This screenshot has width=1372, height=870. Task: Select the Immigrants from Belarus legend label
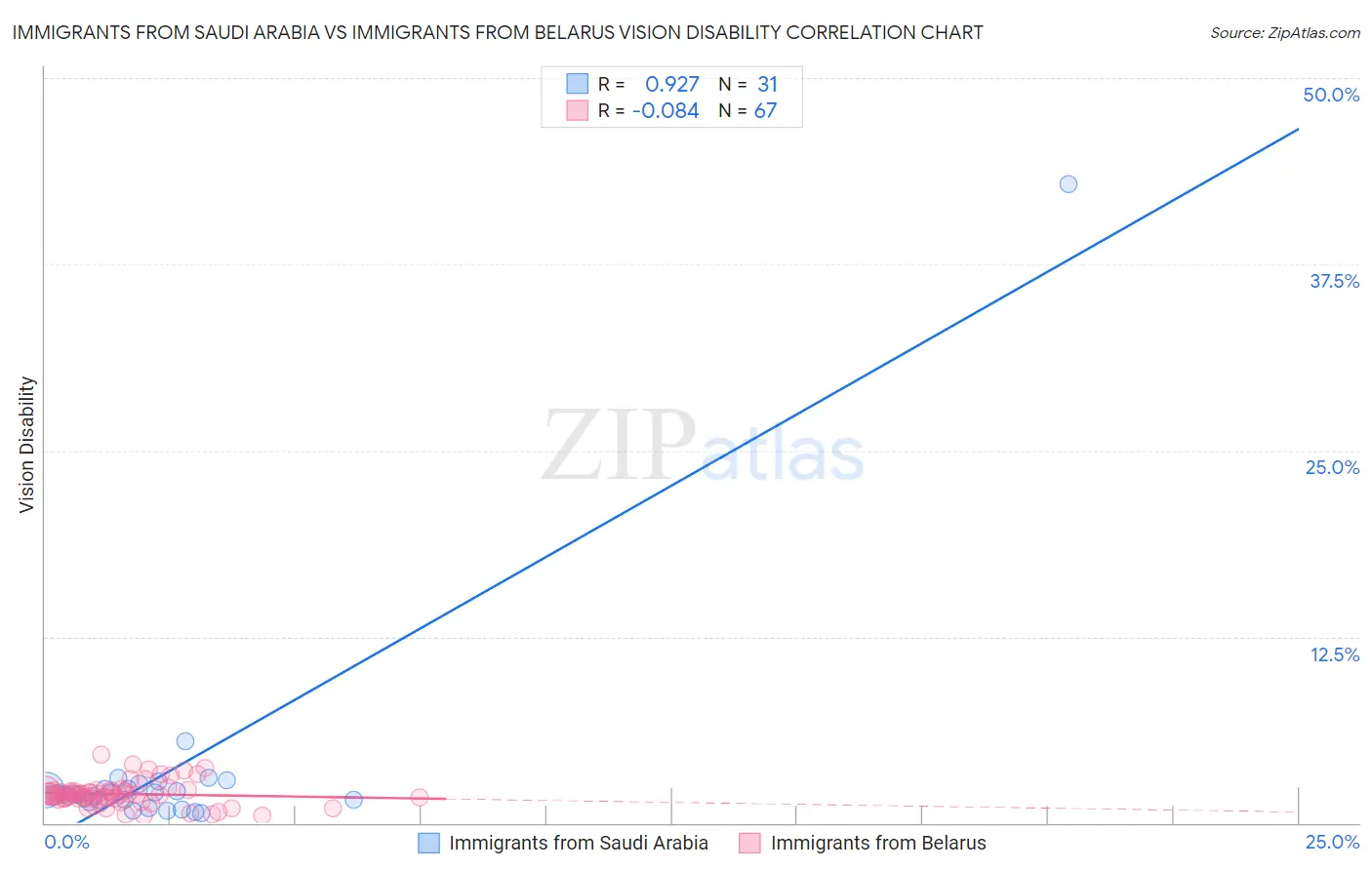click(x=878, y=843)
